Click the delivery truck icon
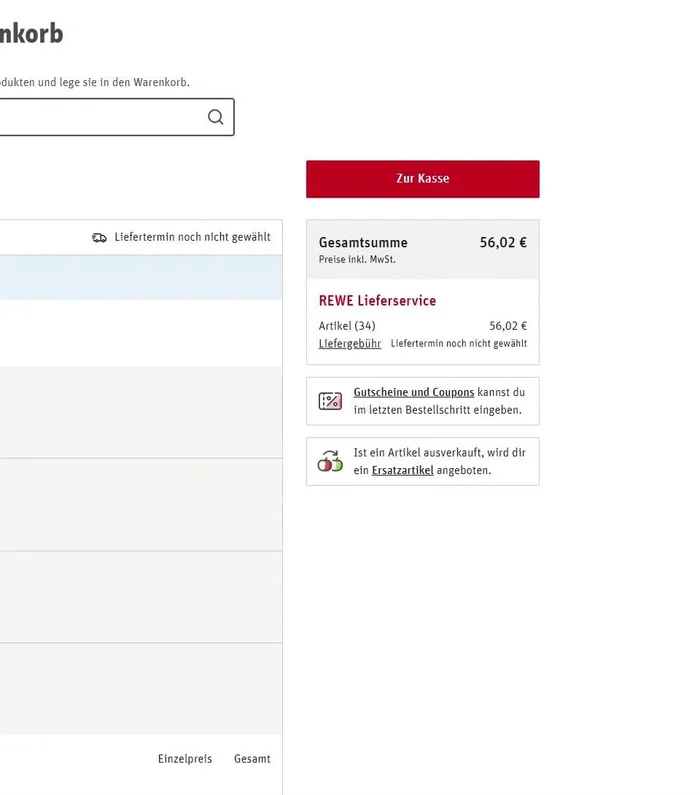 coord(99,238)
